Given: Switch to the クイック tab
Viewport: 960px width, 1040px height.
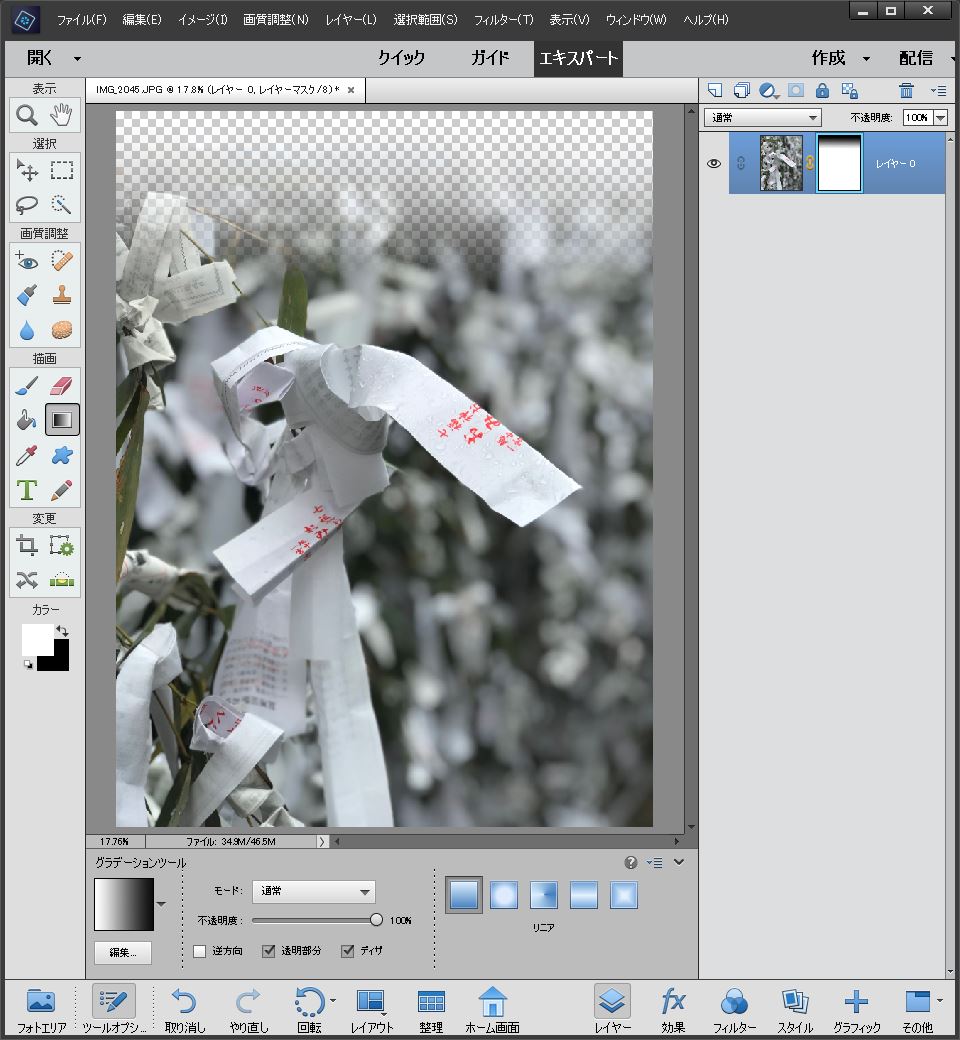Looking at the screenshot, I should [401, 58].
